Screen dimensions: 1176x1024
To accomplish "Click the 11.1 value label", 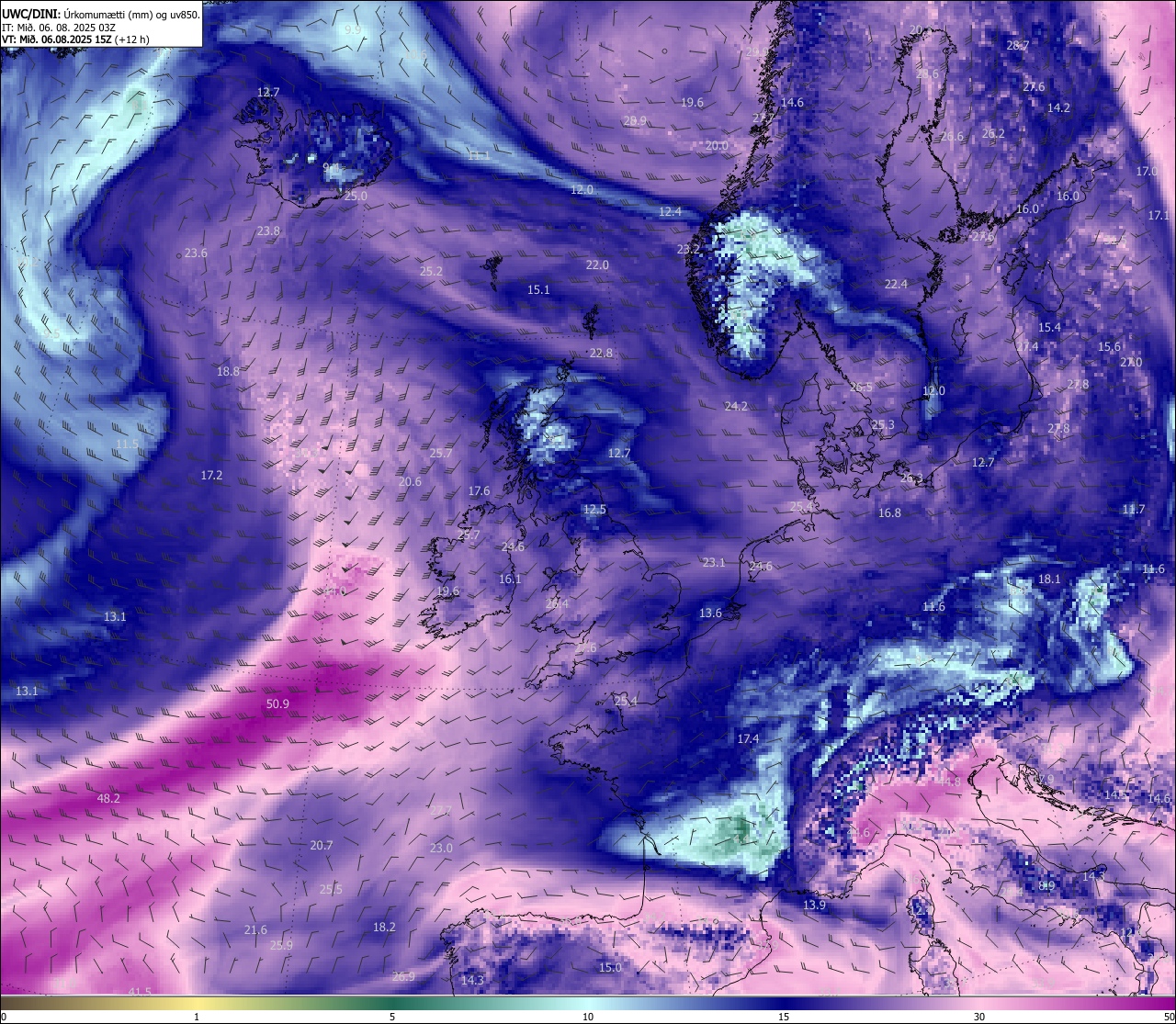I will (x=479, y=155).
